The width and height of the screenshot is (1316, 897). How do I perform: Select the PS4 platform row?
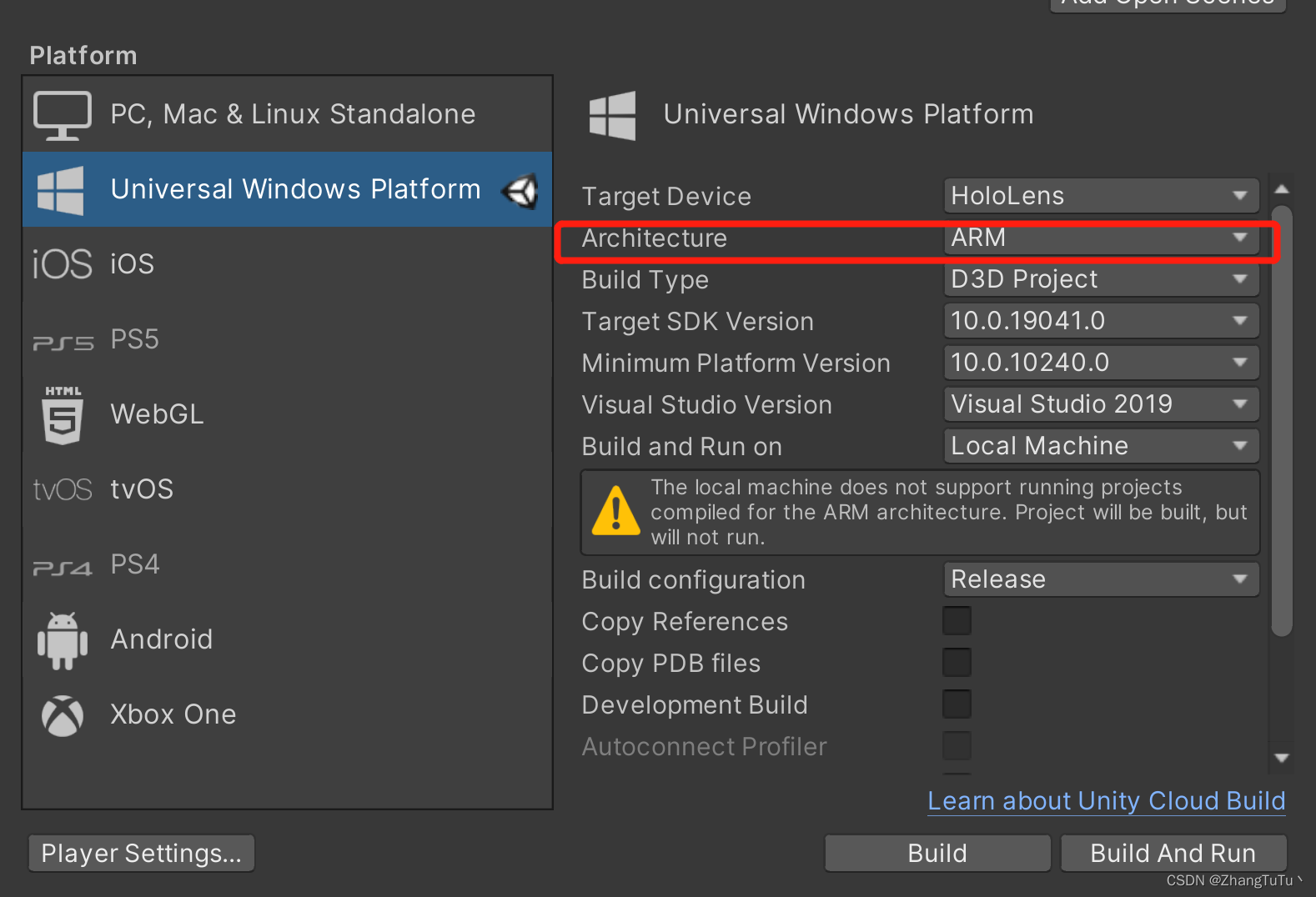pos(288,564)
